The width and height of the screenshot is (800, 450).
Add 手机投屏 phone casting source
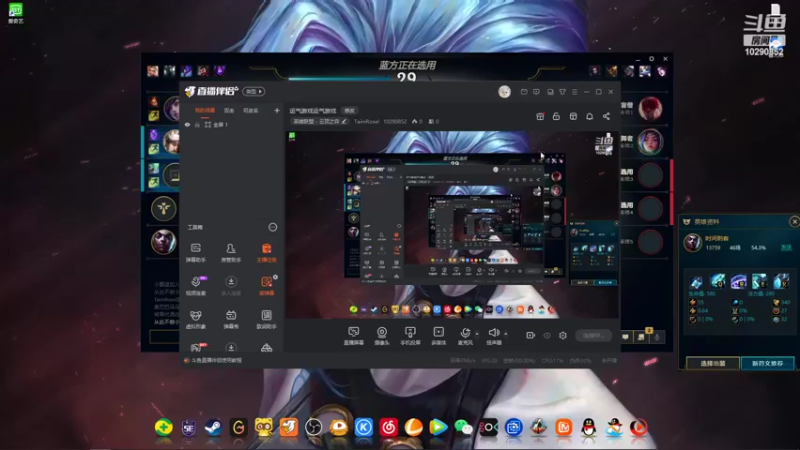(410, 336)
